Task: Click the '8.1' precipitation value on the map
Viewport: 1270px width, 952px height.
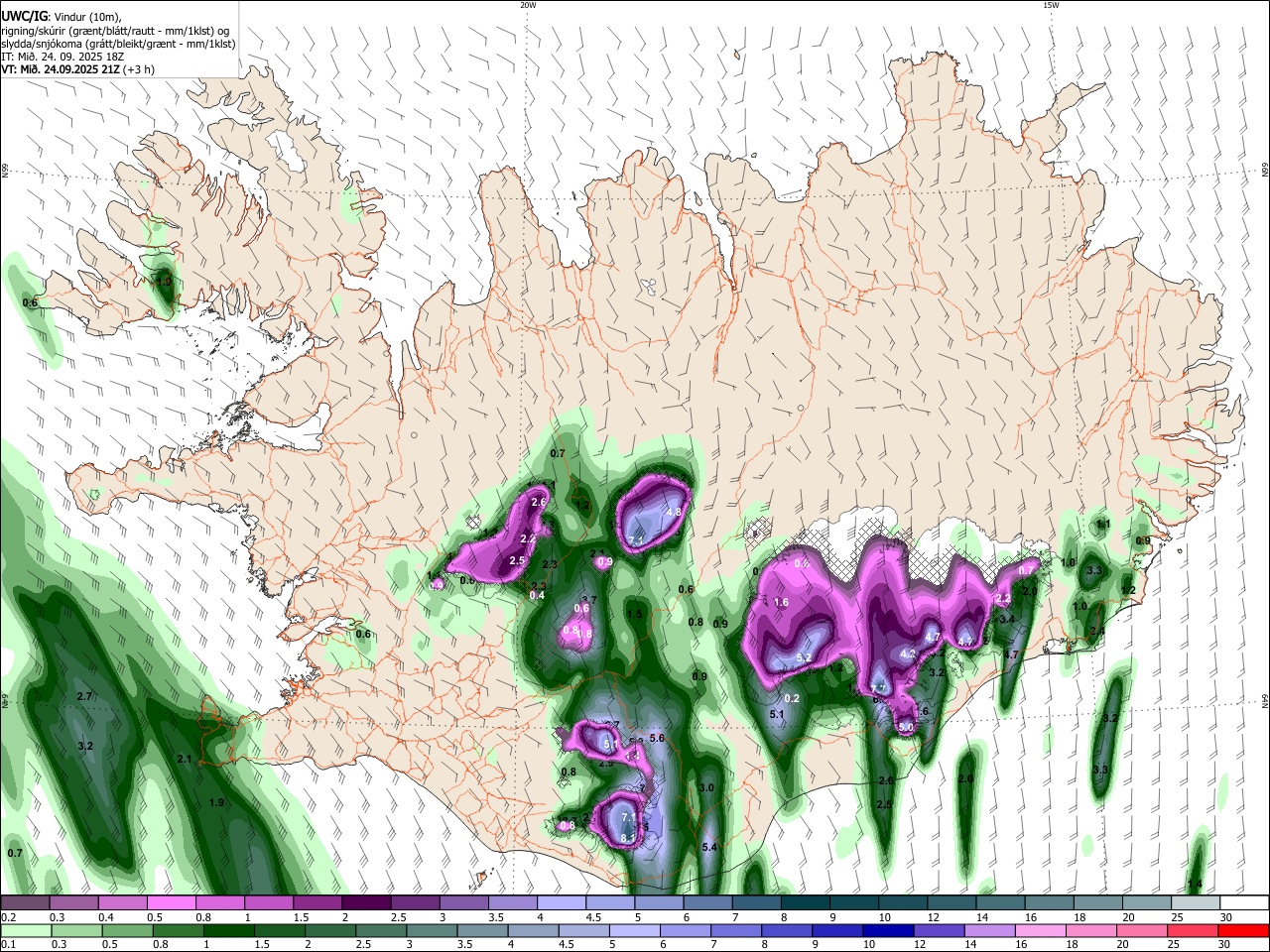Action: [x=627, y=838]
